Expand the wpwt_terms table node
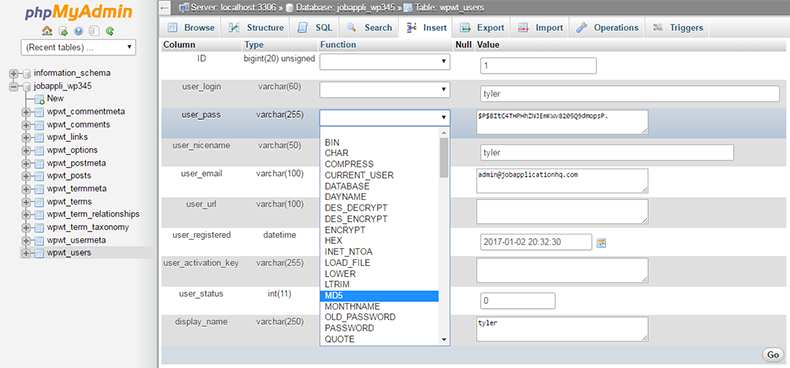The image size is (790, 368). click(x=26, y=202)
